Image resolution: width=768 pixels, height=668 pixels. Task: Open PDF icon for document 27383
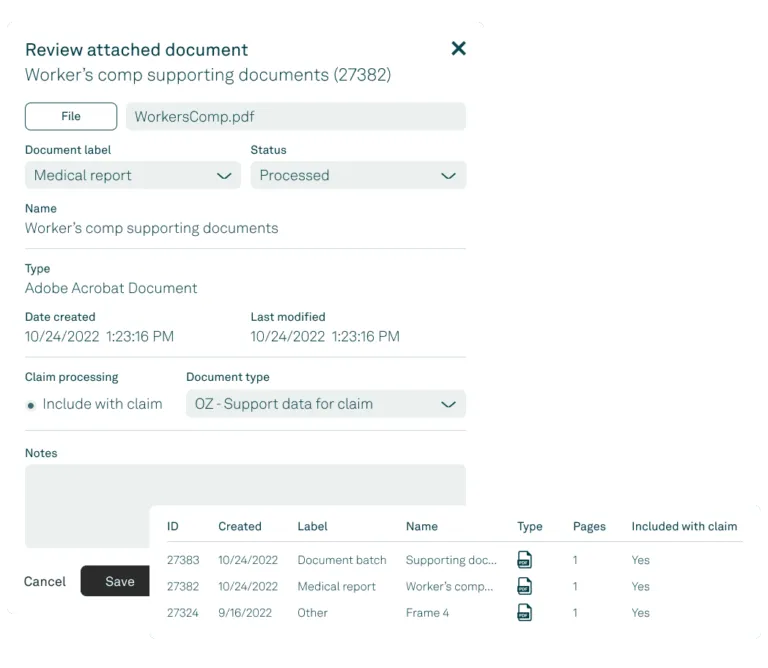[524, 560]
